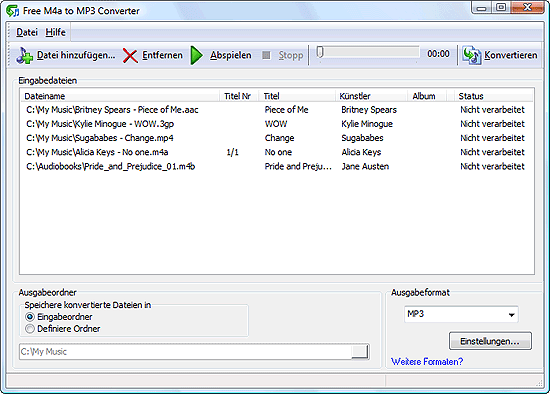
Task: Open the Hilfe menu
Action: pyautogui.click(x=55, y=32)
